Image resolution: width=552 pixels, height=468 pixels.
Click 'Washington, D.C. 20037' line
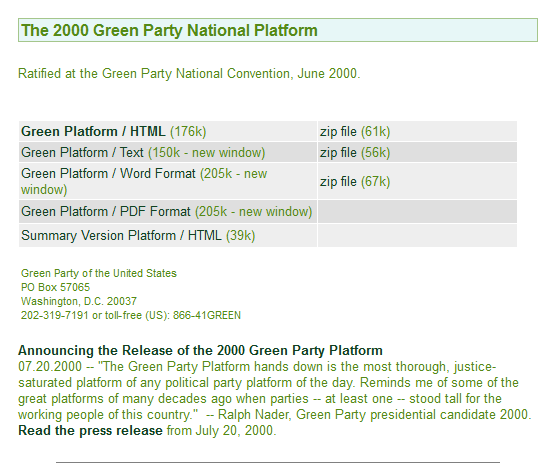point(79,301)
